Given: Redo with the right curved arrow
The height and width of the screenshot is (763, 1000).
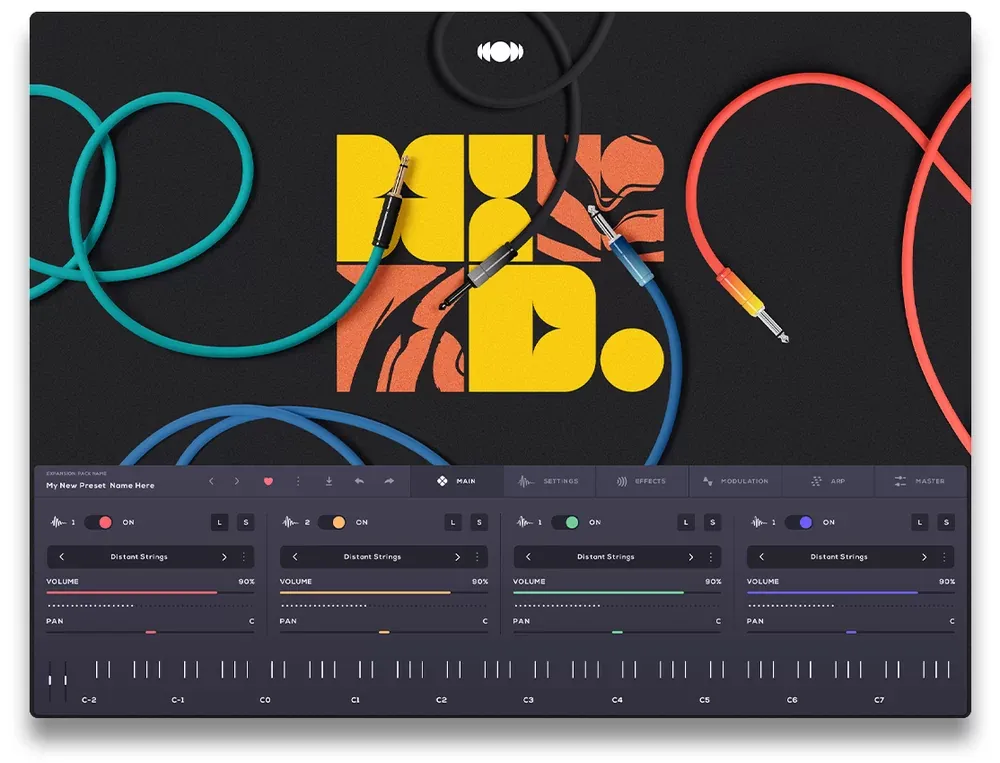Looking at the screenshot, I should tap(389, 481).
